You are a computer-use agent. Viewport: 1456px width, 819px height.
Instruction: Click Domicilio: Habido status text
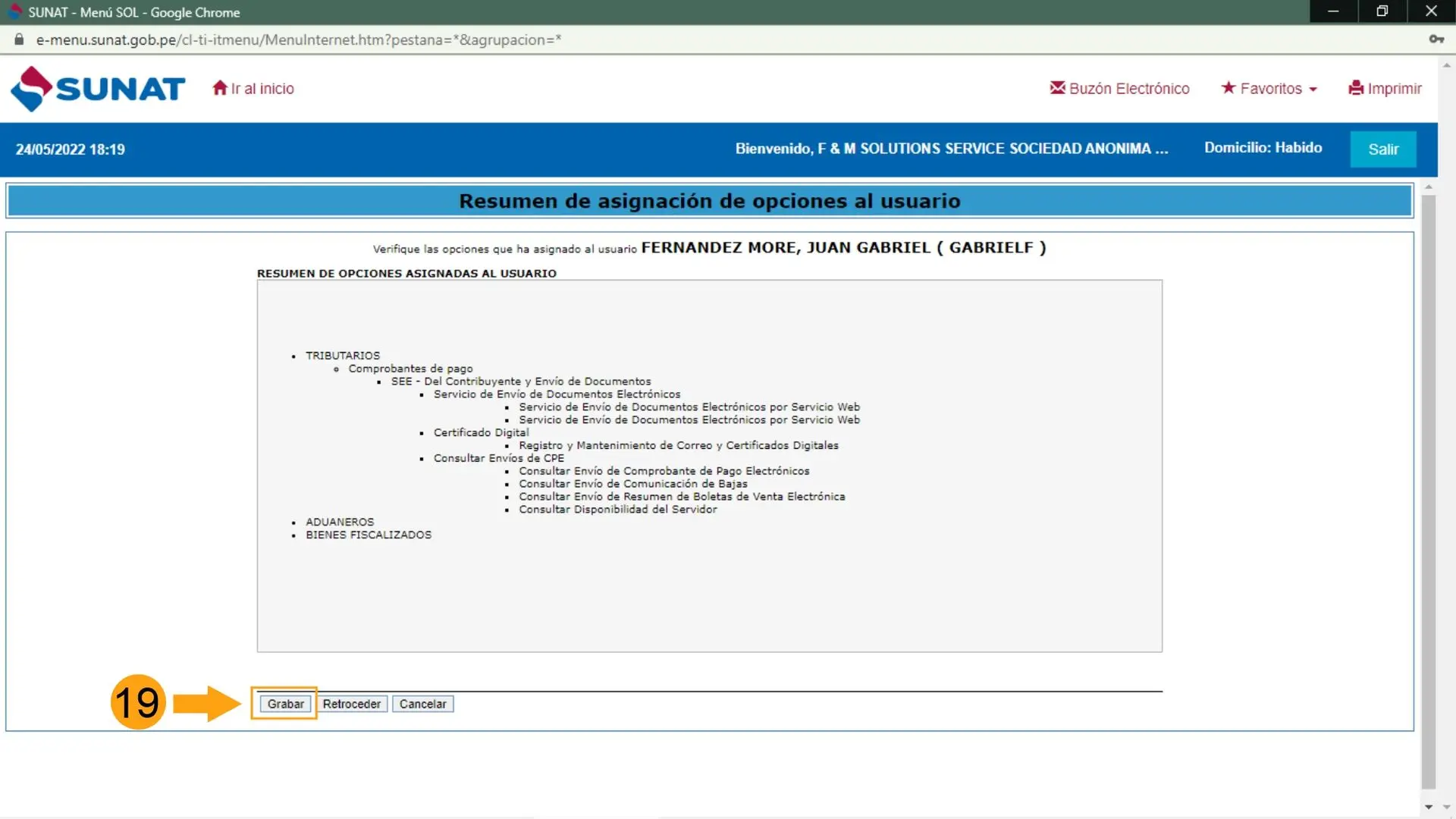tap(1263, 148)
